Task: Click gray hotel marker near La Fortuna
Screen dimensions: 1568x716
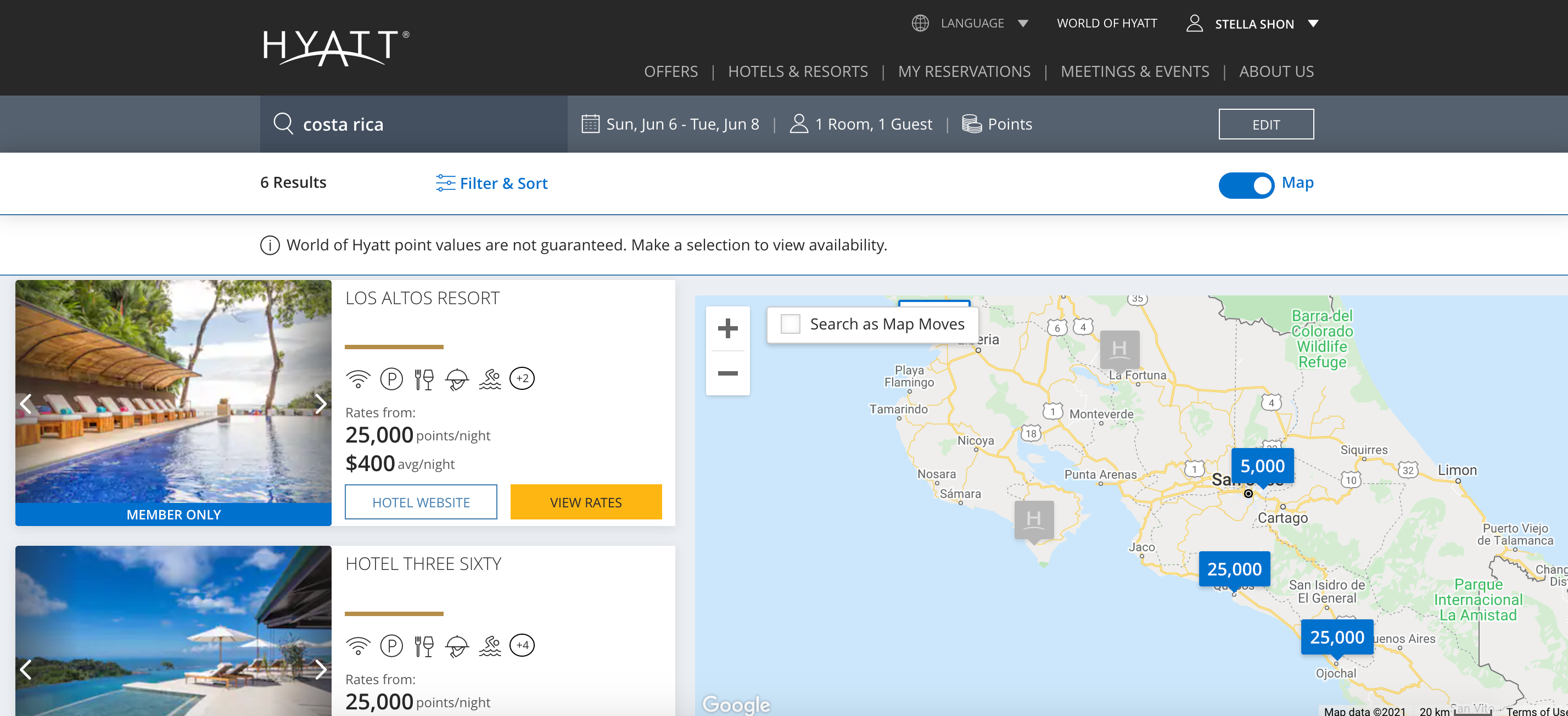Action: click(x=1119, y=350)
